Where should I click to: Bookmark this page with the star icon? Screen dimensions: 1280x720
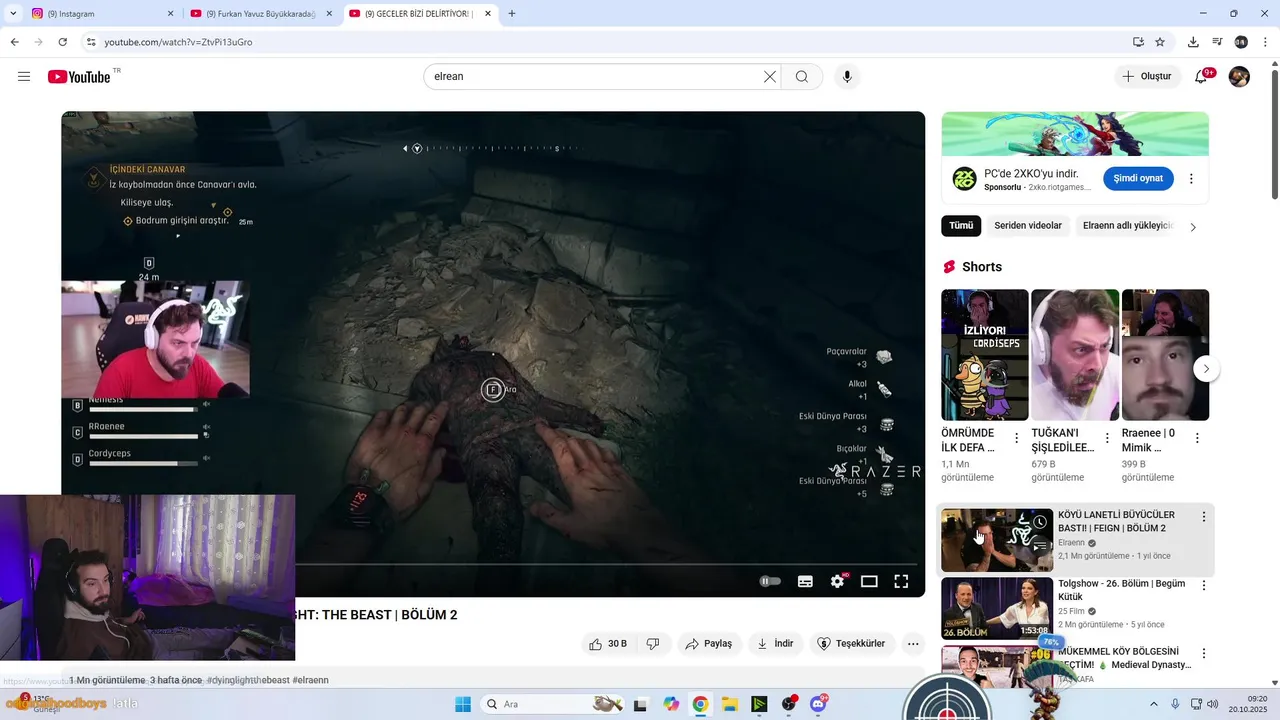pos(1160,42)
